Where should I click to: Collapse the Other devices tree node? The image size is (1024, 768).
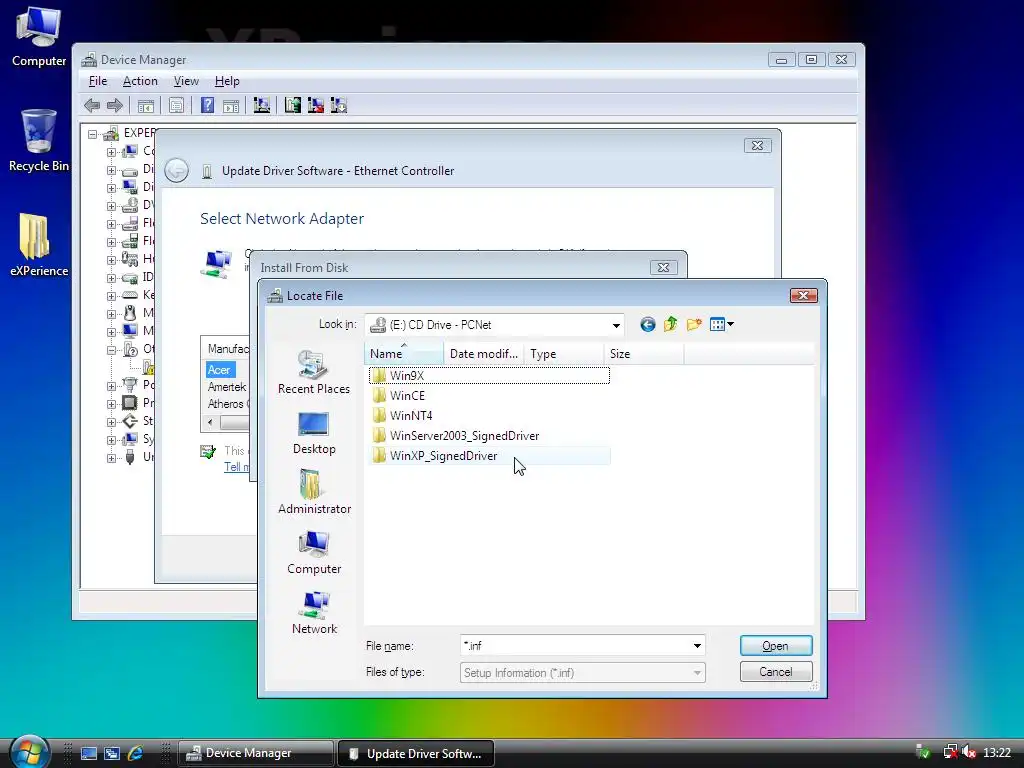pyautogui.click(x=111, y=350)
